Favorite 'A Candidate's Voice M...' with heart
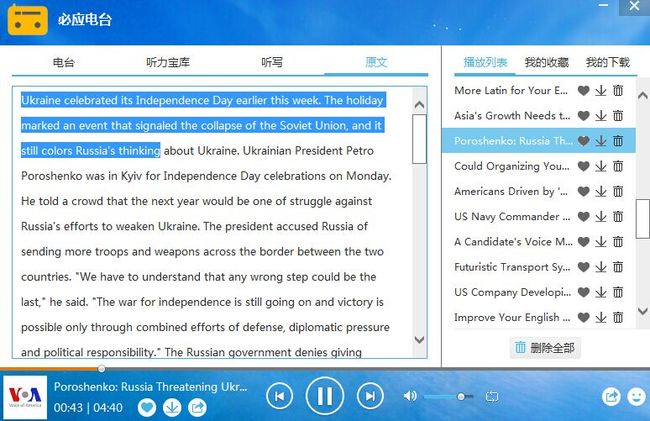Image resolution: width=650 pixels, height=421 pixels. point(583,242)
